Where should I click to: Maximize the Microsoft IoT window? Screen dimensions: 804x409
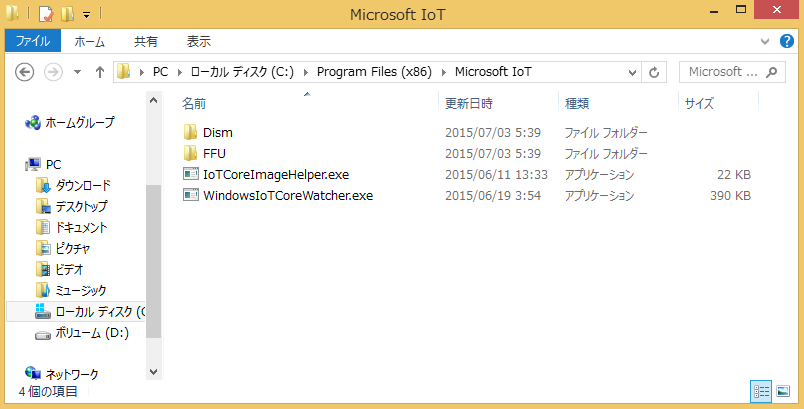pos(741,9)
